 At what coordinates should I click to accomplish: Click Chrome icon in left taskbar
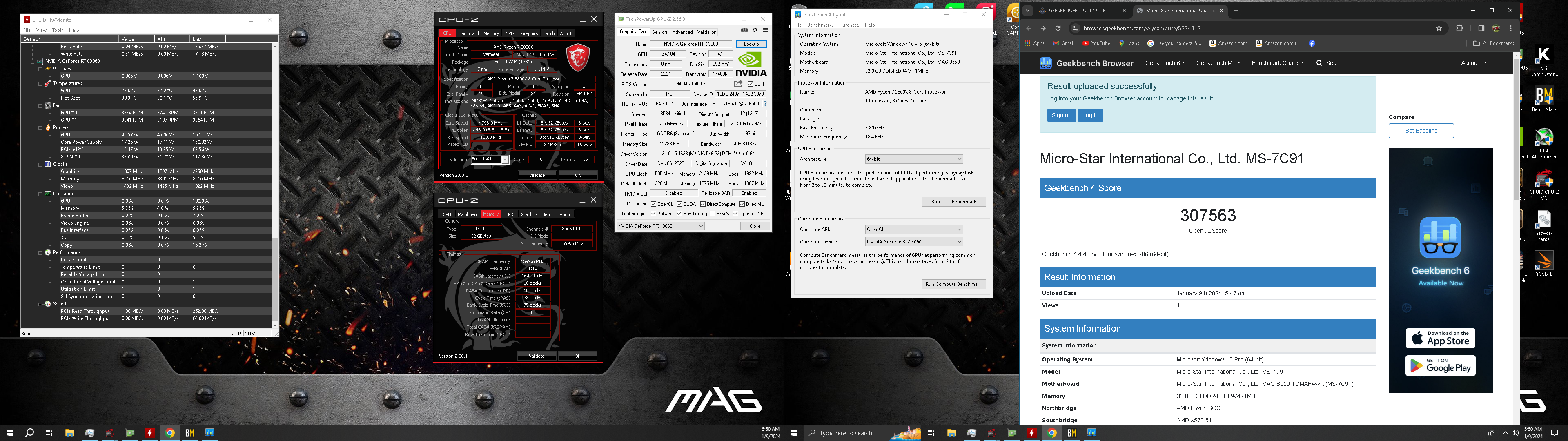(x=170, y=433)
